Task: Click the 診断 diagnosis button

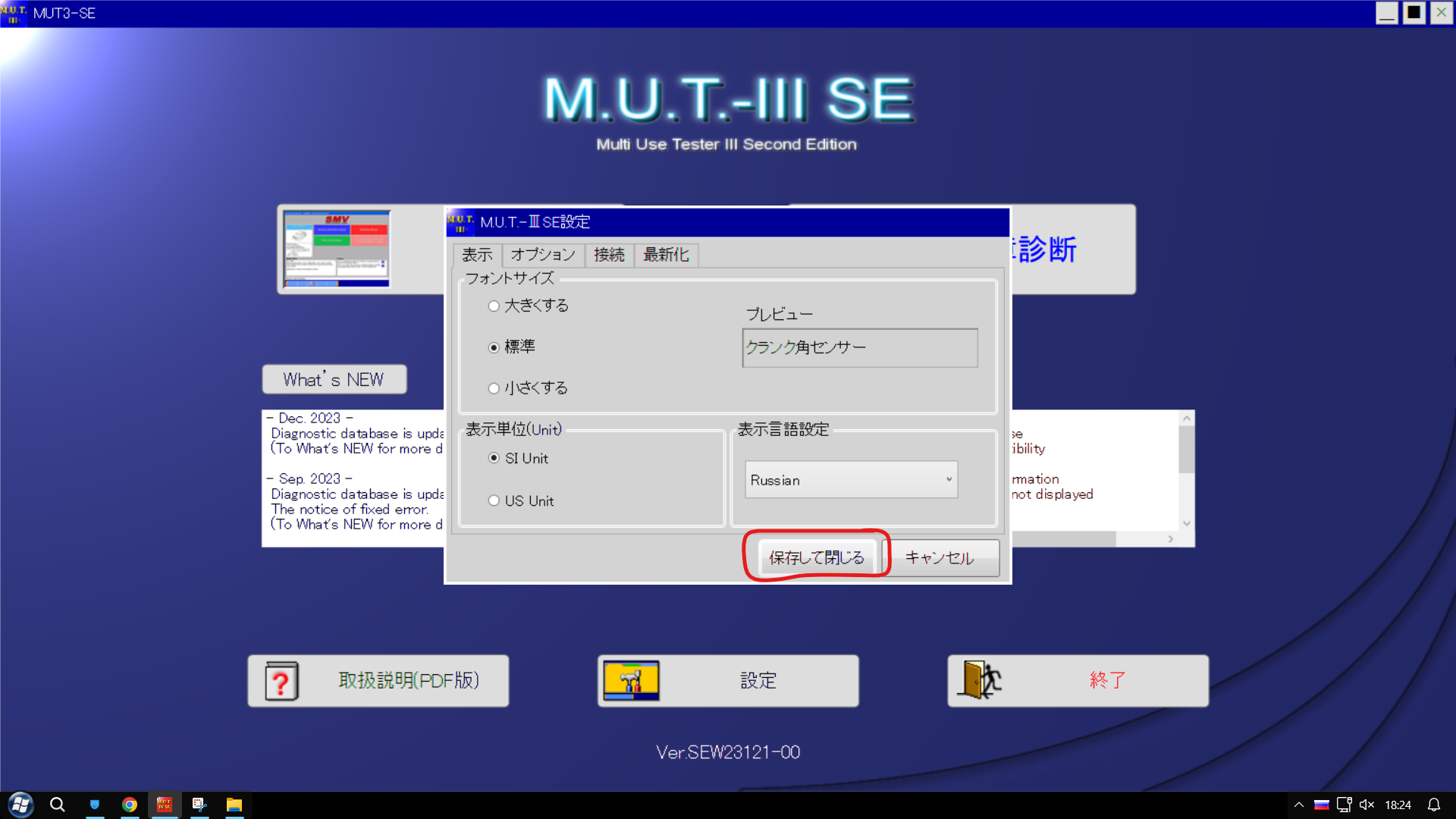Action: 1073,249
